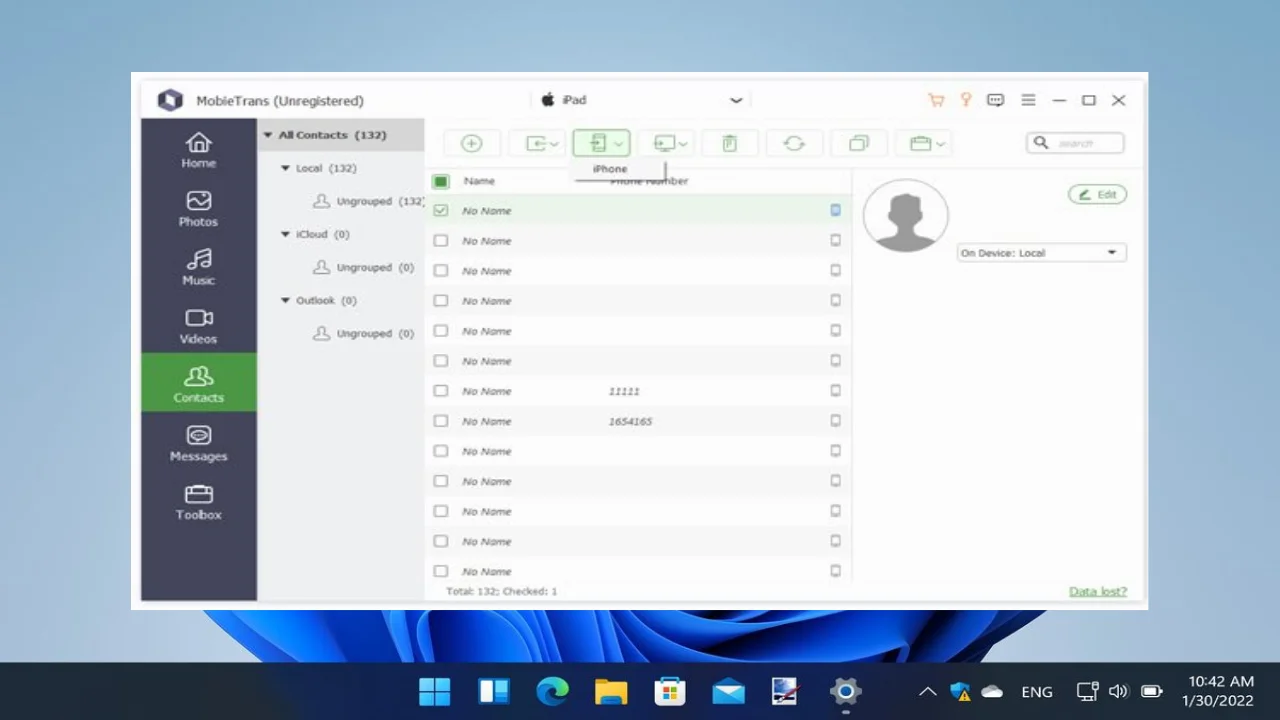Collapse the Outlook (0) tree node
The width and height of the screenshot is (1280, 720).
pyautogui.click(x=285, y=300)
